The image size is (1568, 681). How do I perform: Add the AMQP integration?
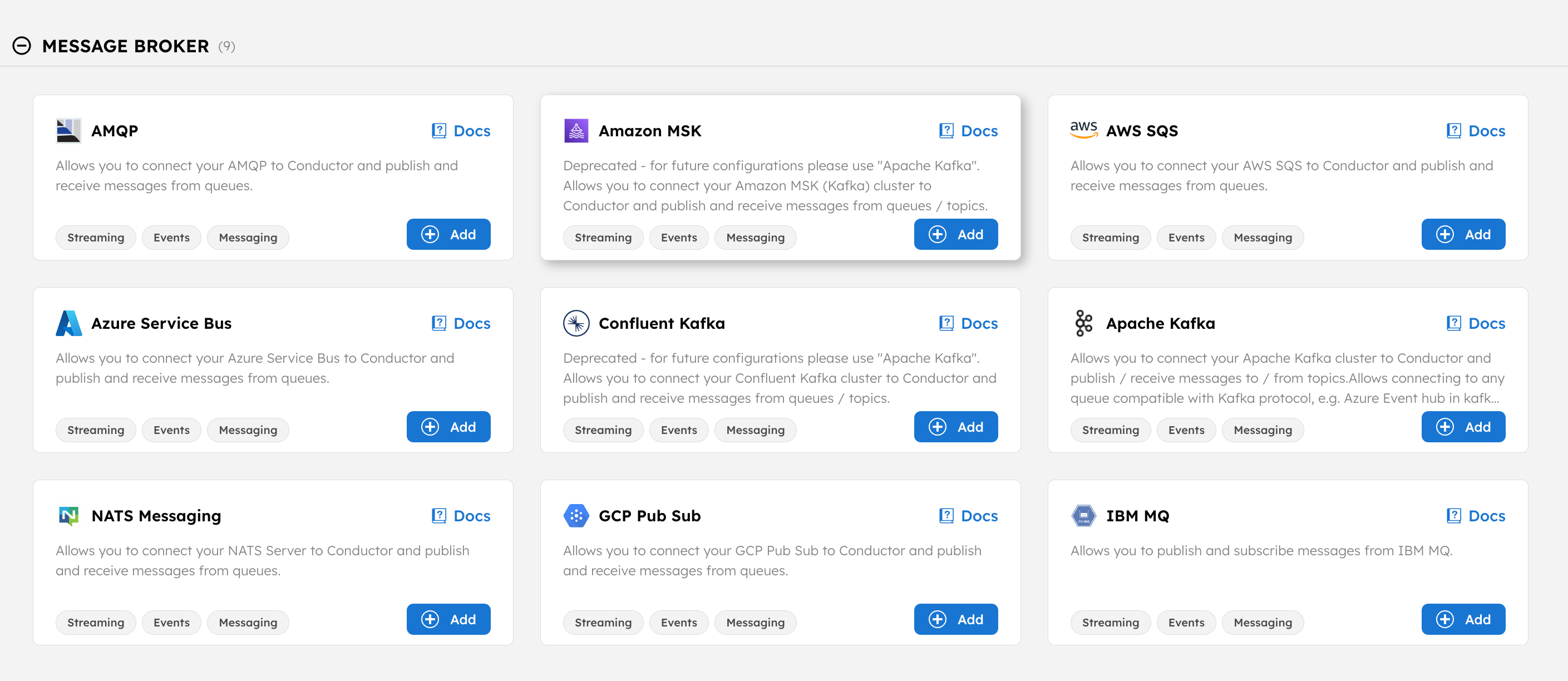coord(448,234)
